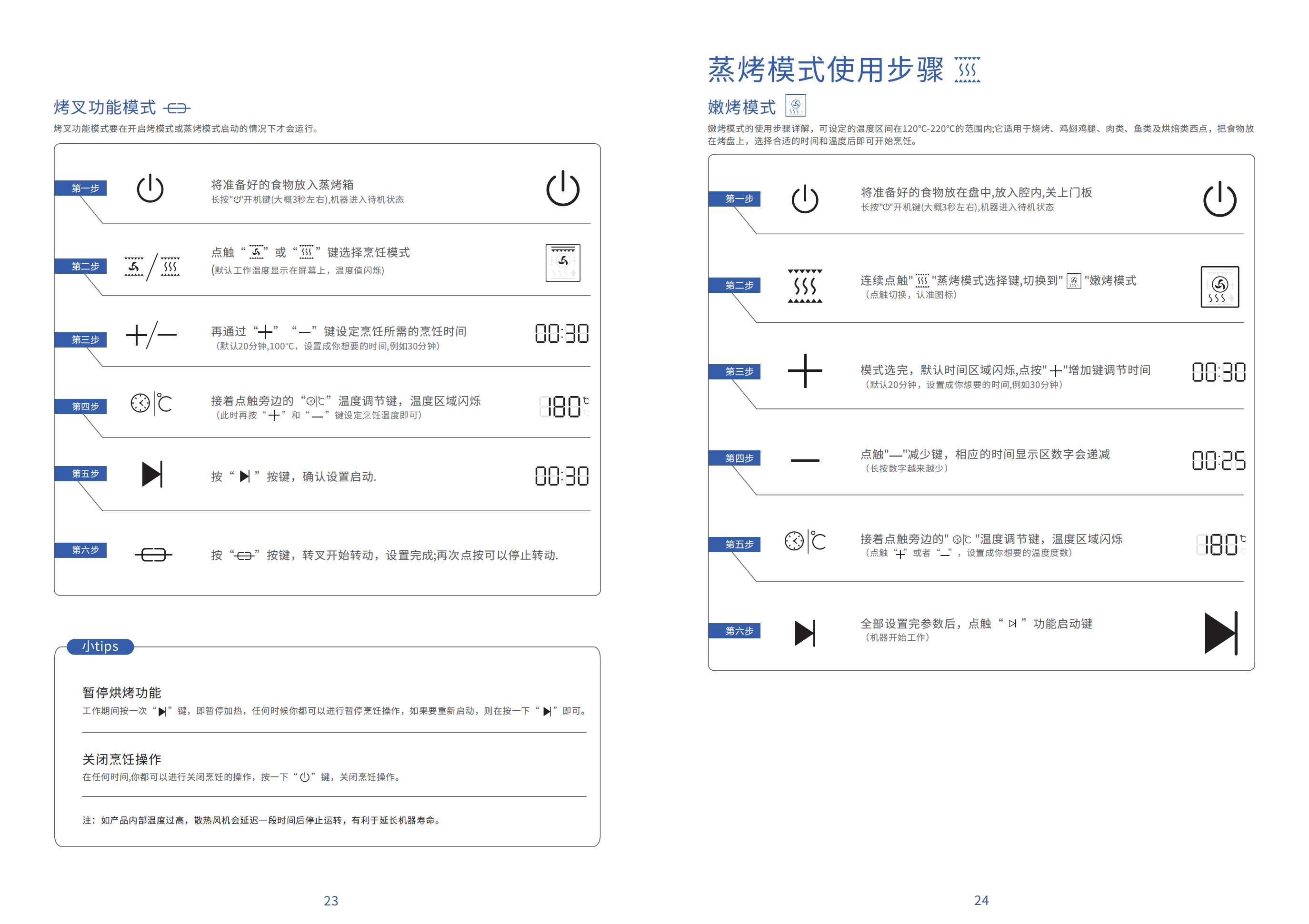The image size is (1309, 924).
Task: Click clock and temperature icon in rotisserie 第四步
Action: coord(151,404)
